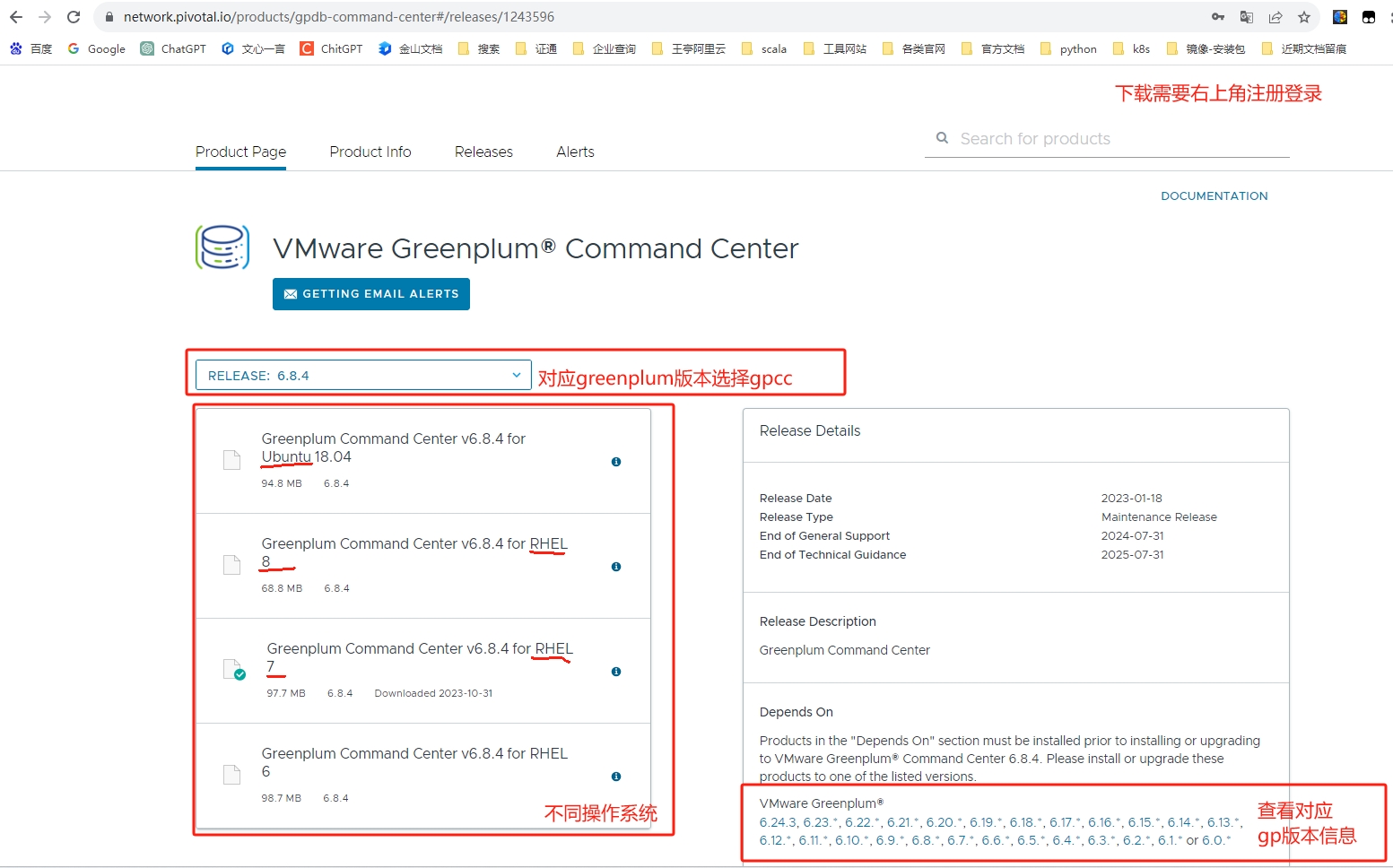Click the file icon for RHEL 6 package

coord(231,774)
